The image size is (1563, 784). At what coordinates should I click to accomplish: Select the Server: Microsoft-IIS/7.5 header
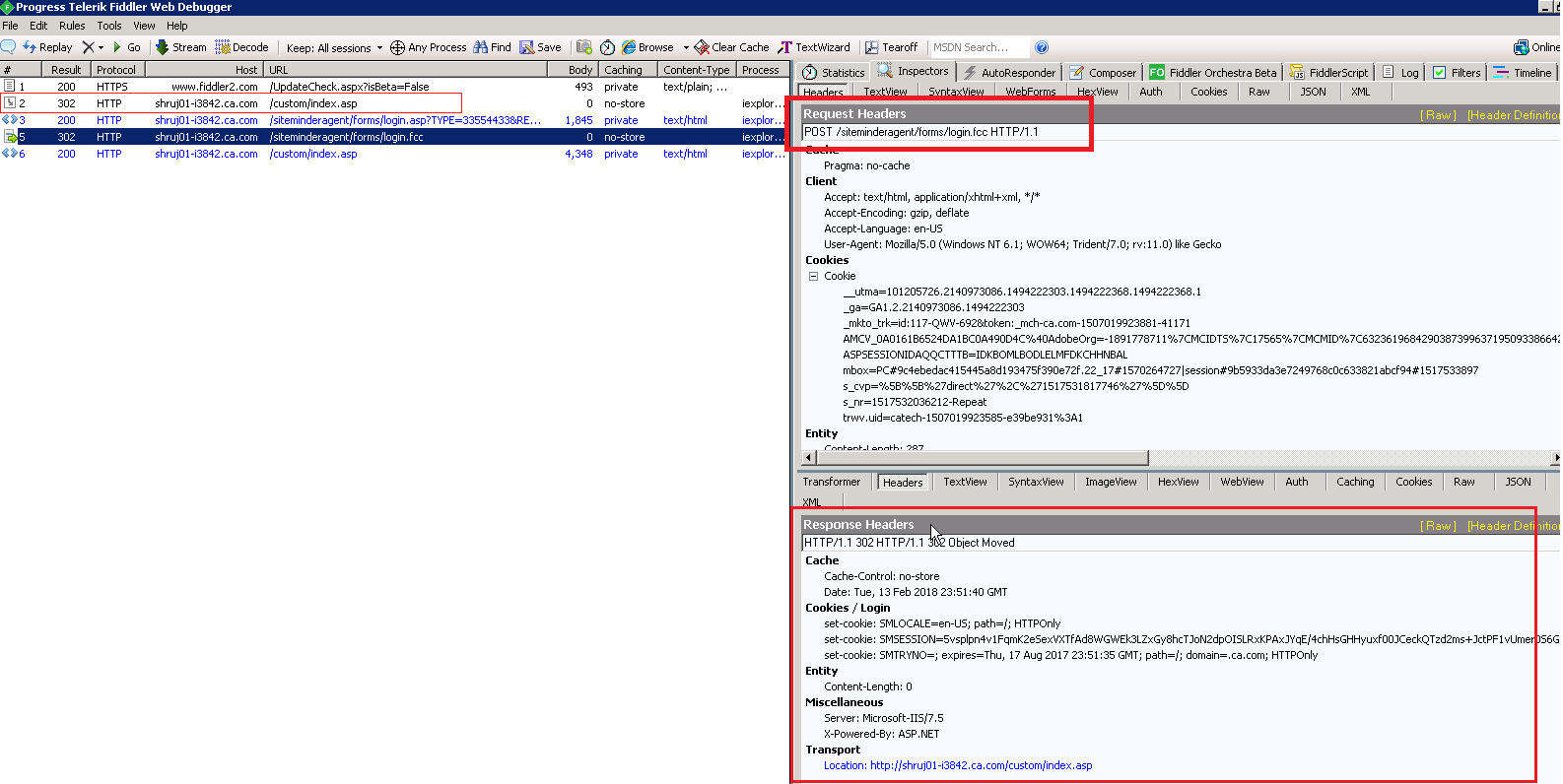coord(883,718)
